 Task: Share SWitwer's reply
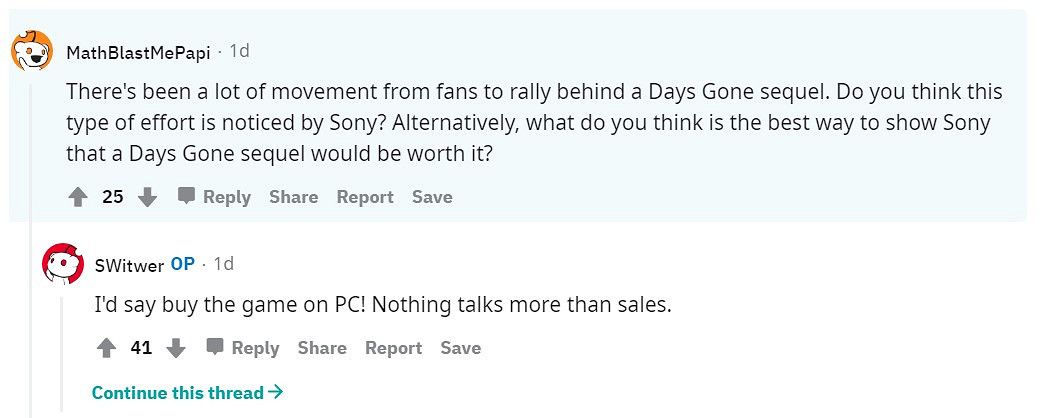322,348
